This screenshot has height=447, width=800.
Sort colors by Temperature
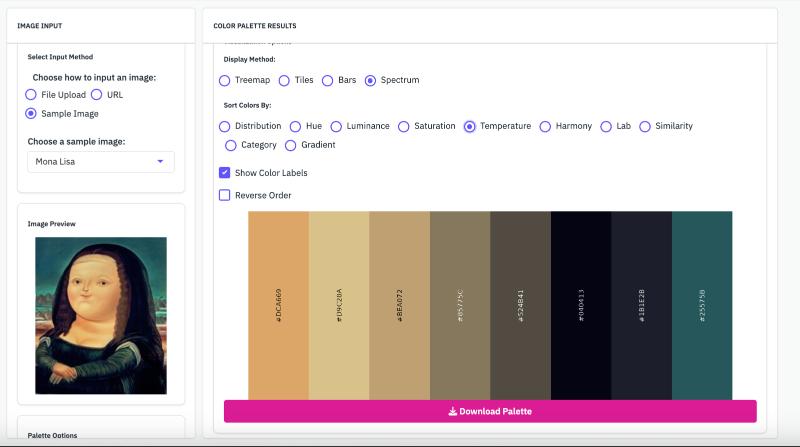coord(469,127)
